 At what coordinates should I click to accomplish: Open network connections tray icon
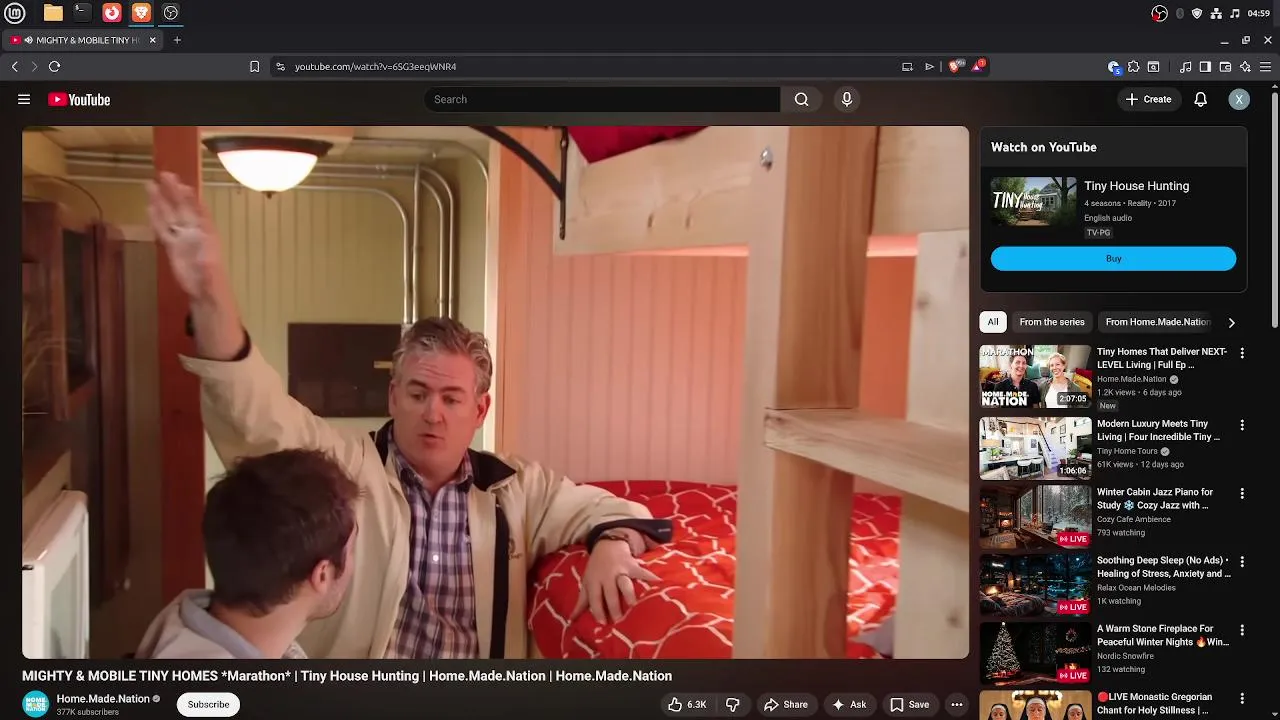coord(1215,13)
